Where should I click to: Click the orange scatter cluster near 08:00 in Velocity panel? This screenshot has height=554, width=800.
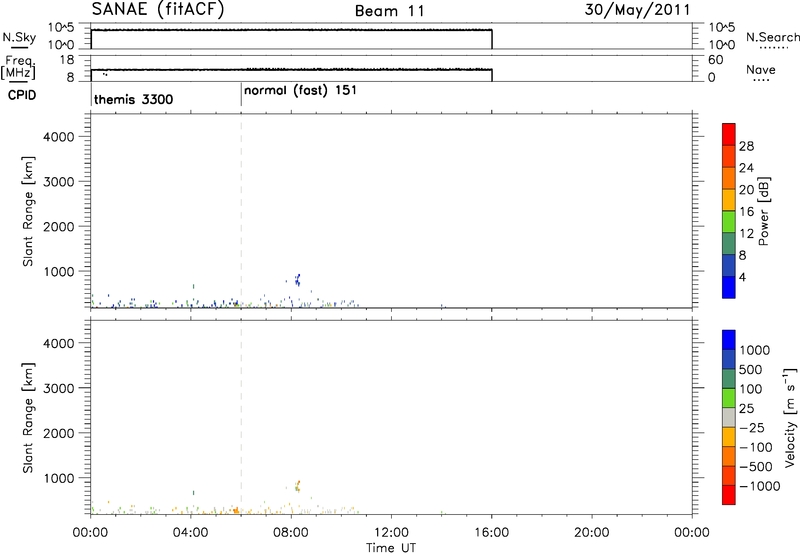[297, 486]
